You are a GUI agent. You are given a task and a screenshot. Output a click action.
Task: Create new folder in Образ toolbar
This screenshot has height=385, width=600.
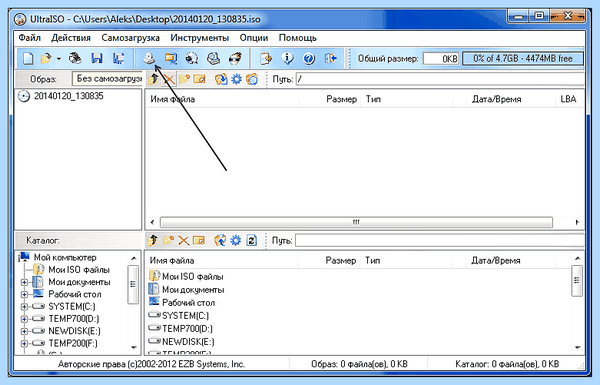184,79
